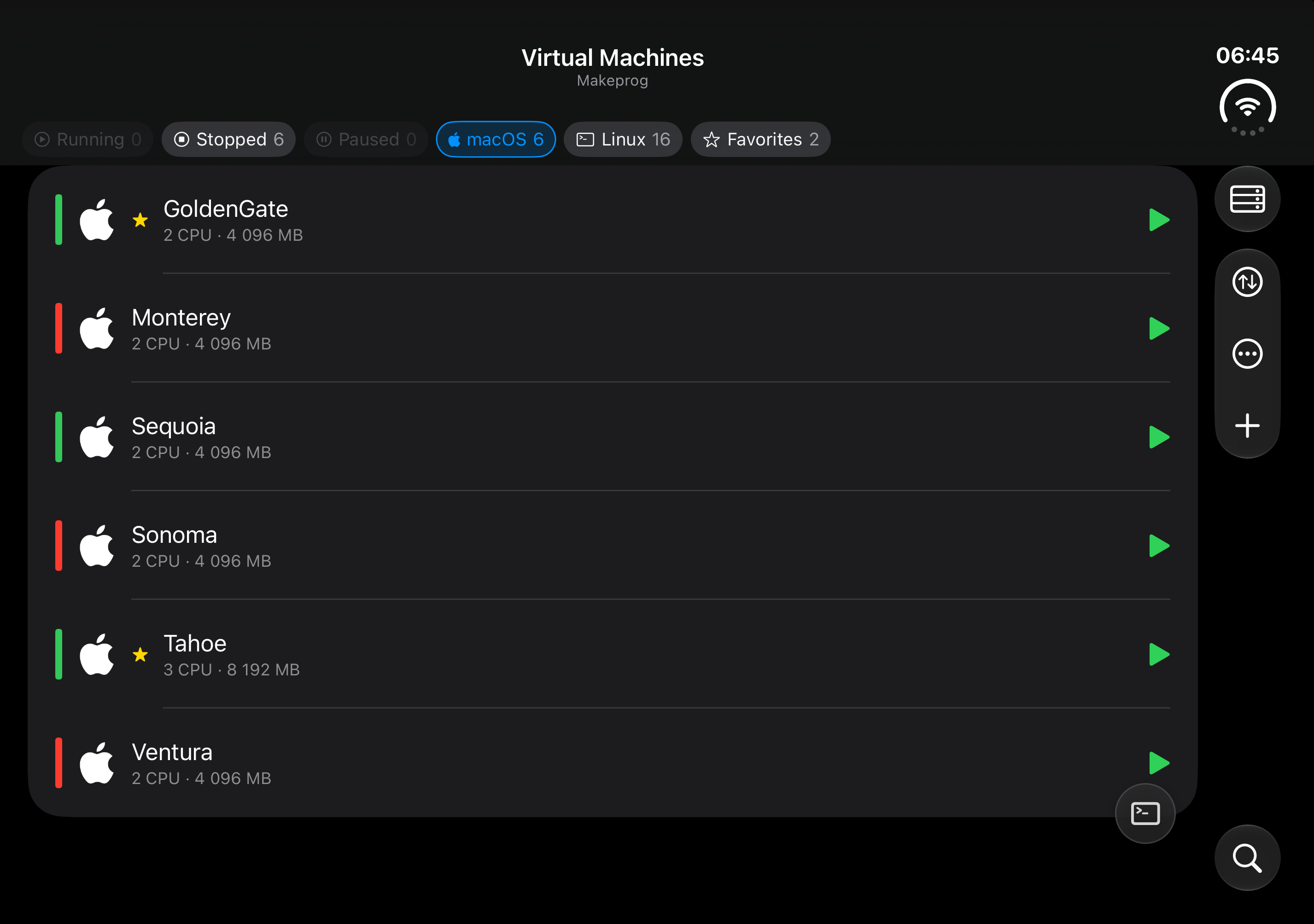Image resolution: width=1314 pixels, height=924 pixels.
Task: Click the favorite star on Tahoe
Action: [140, 655]
